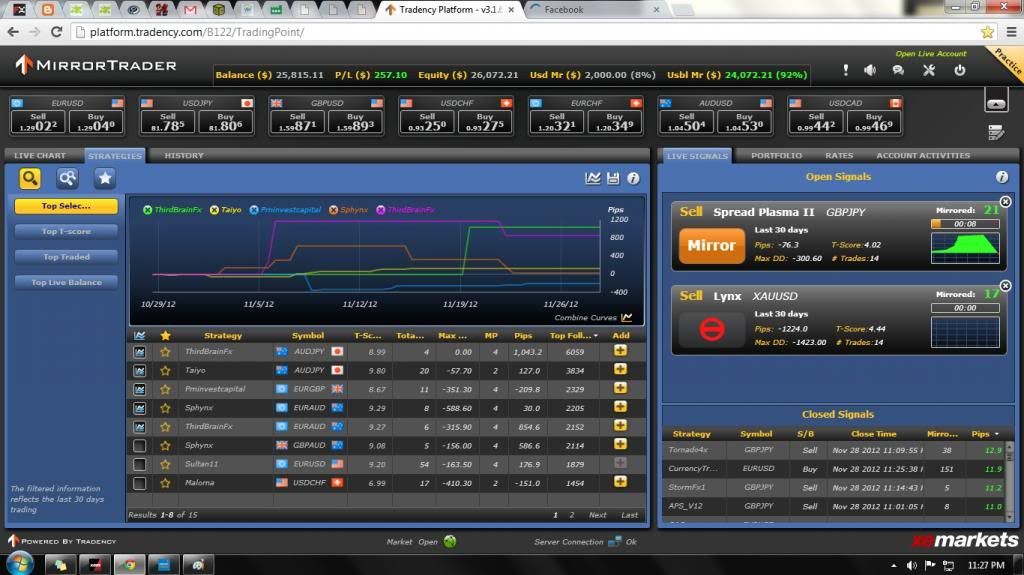Check the Sphynx GBPAUD chart checkbox

(140, 446)
